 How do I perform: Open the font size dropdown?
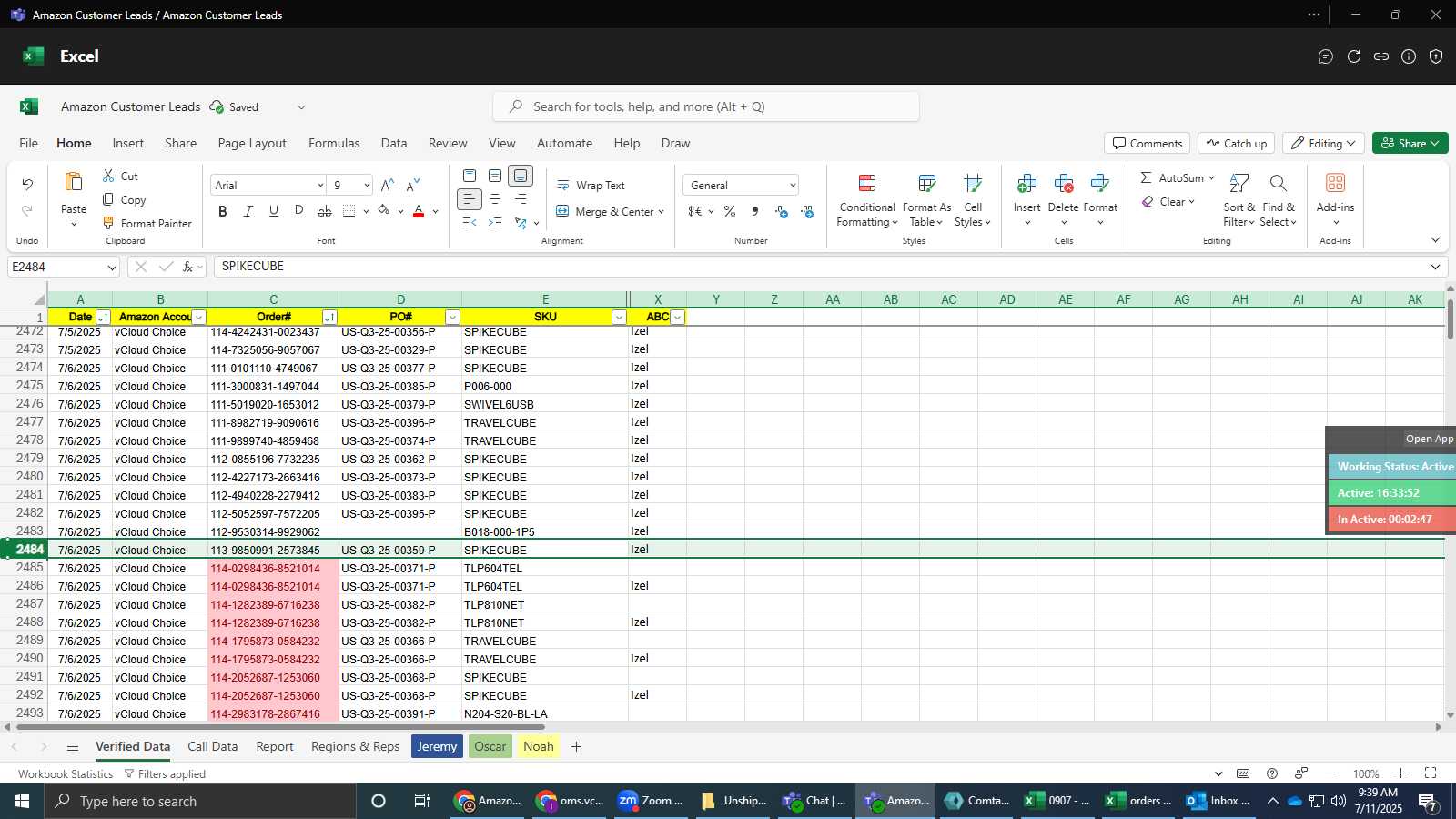(x=367, y=185)
